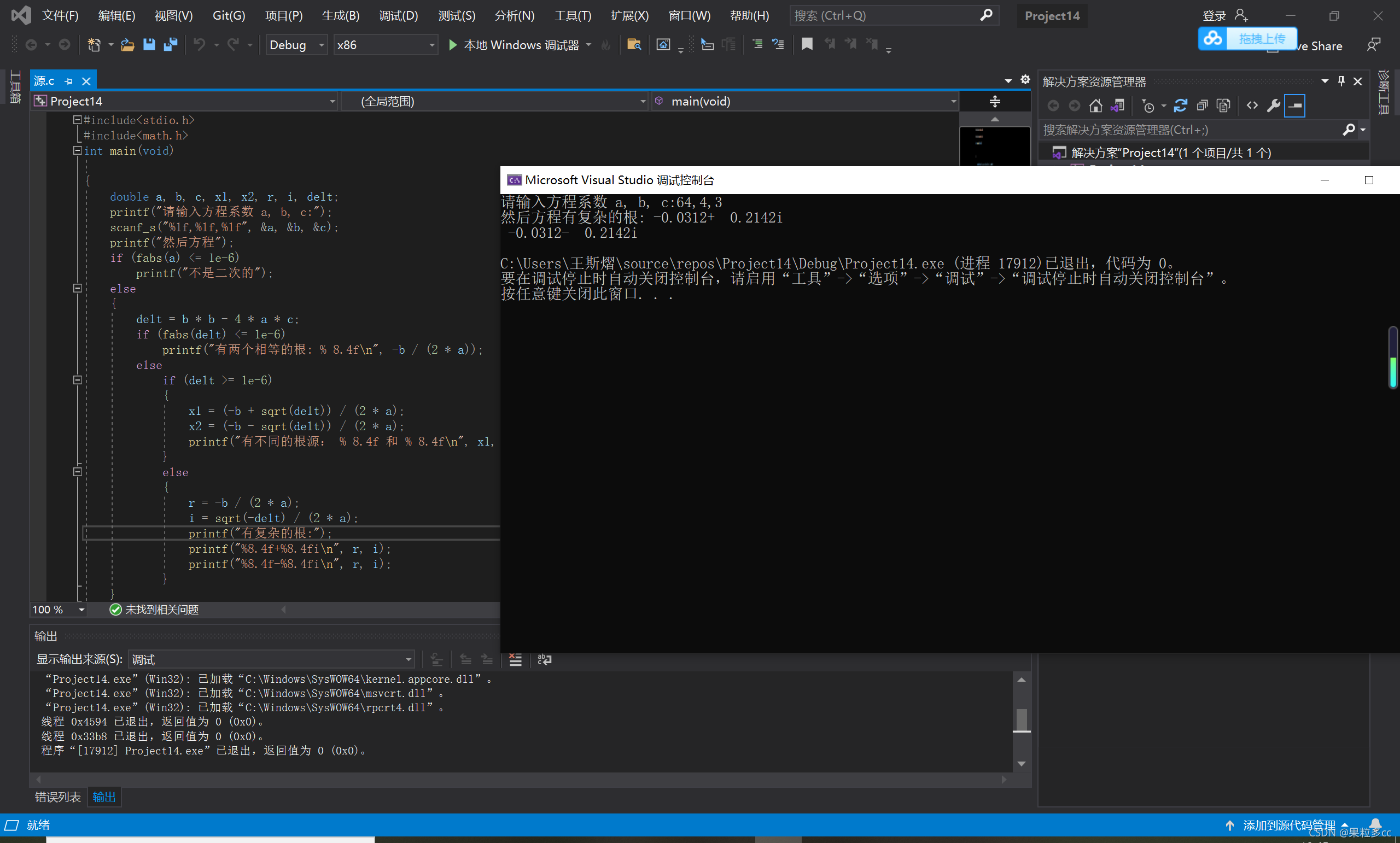The height and width of the screenshot is (843, 1400).
Task: Click notifications bell in status bar
Action: pyautogui.click(x=1375, y=825)
